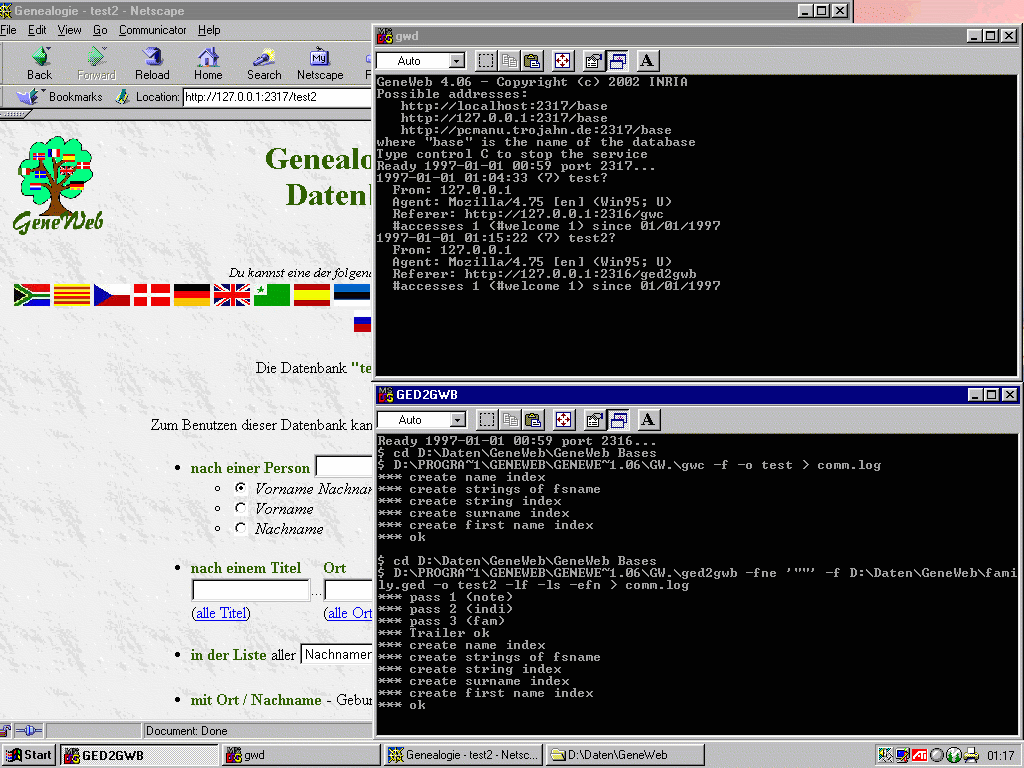Click the Windows Start button

(x=29, y=755)
